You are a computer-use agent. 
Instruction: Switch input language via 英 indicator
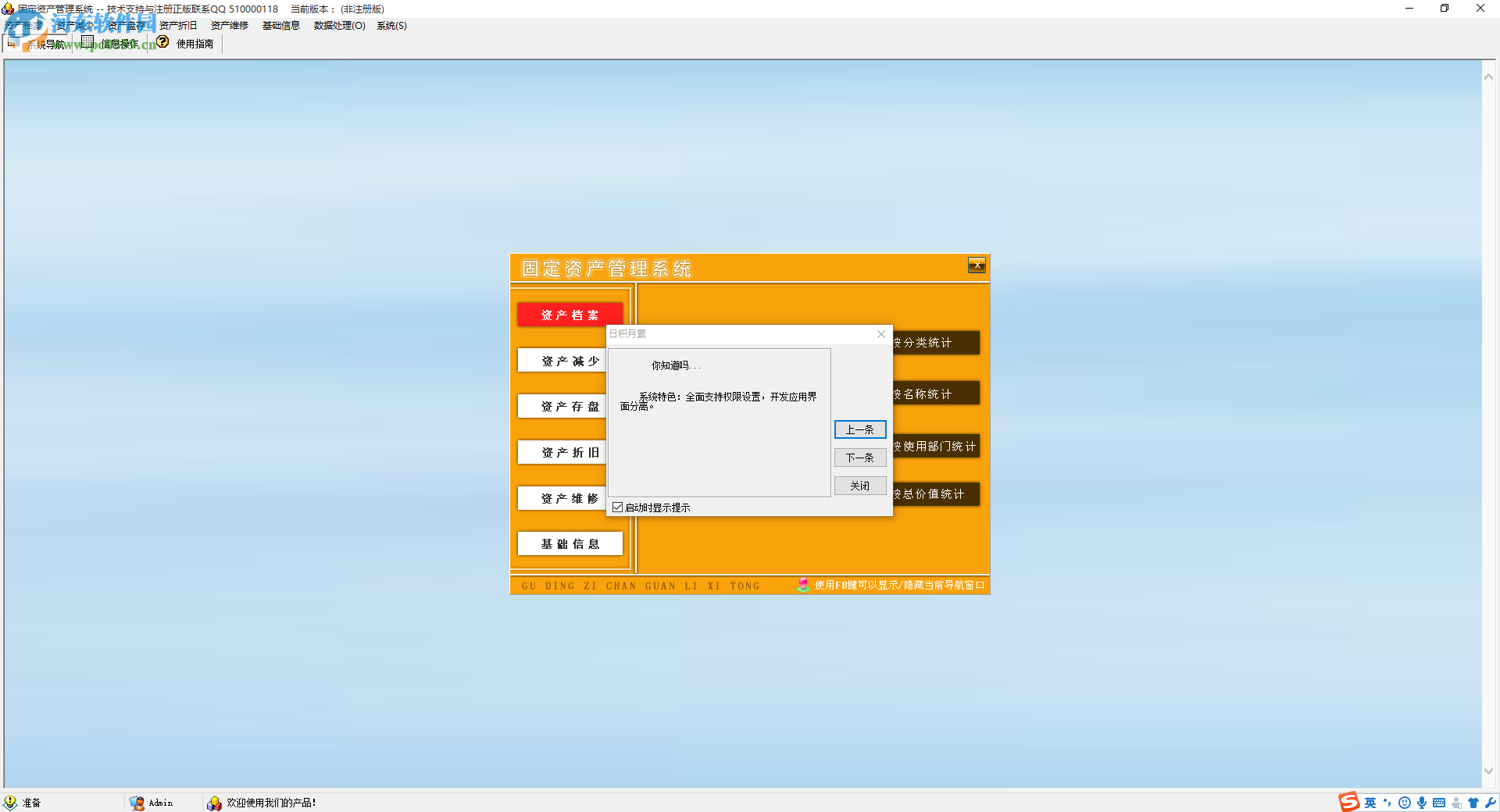coord(1370,803)
